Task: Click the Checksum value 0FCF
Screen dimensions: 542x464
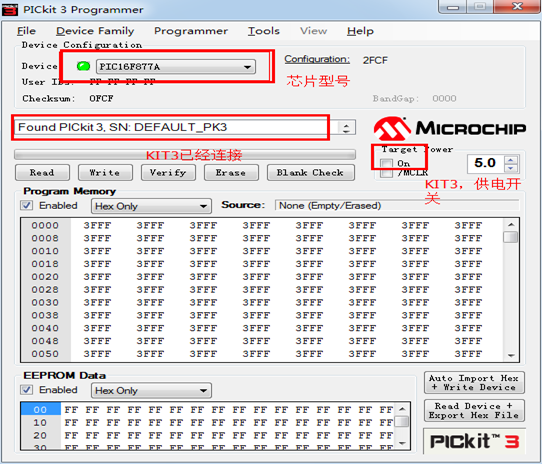Action: pyautogui.click(x=101, y=99)
